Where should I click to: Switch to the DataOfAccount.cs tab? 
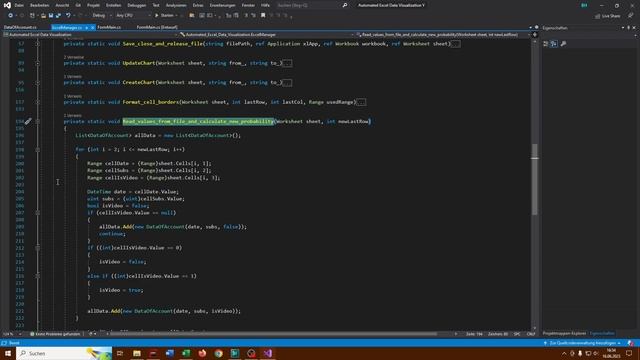[x=20, y=27]
